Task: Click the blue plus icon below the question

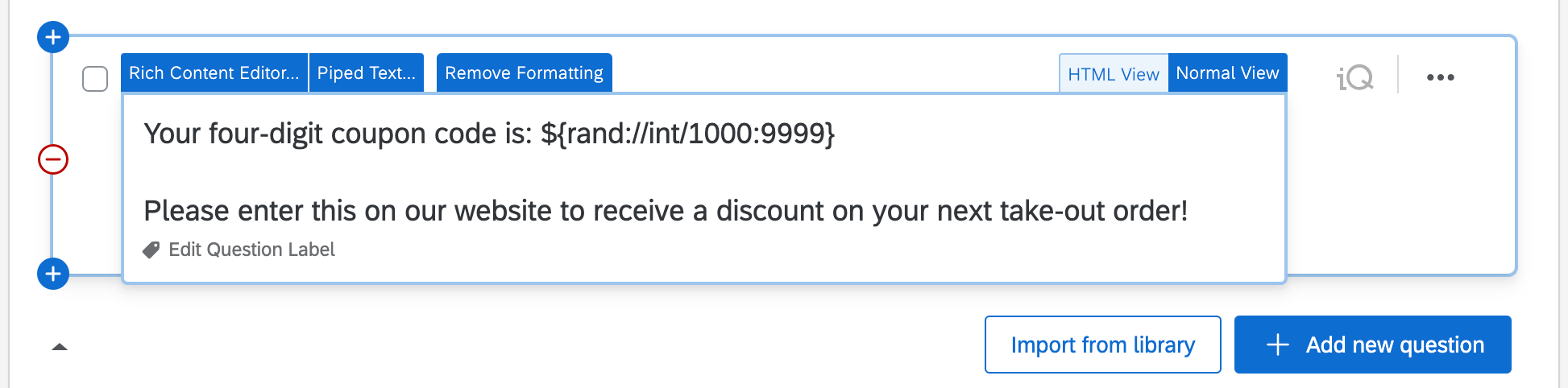Action: click(53, 274)
